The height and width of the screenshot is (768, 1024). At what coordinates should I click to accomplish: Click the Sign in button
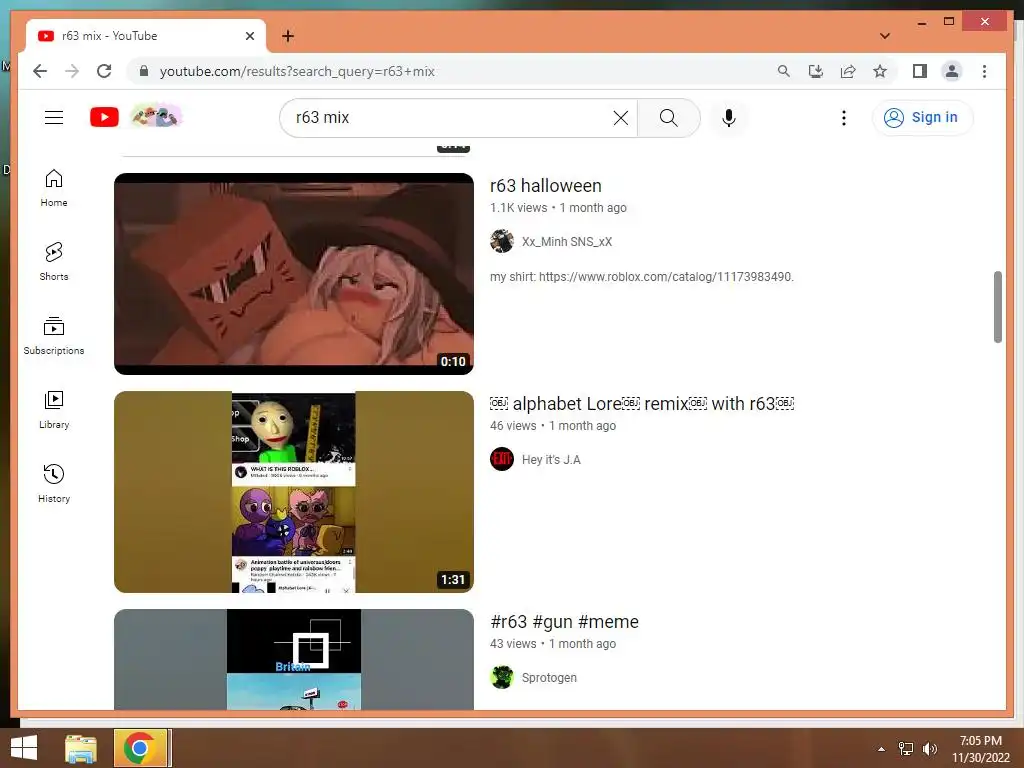pyautogui.click(x=922, y=118)
